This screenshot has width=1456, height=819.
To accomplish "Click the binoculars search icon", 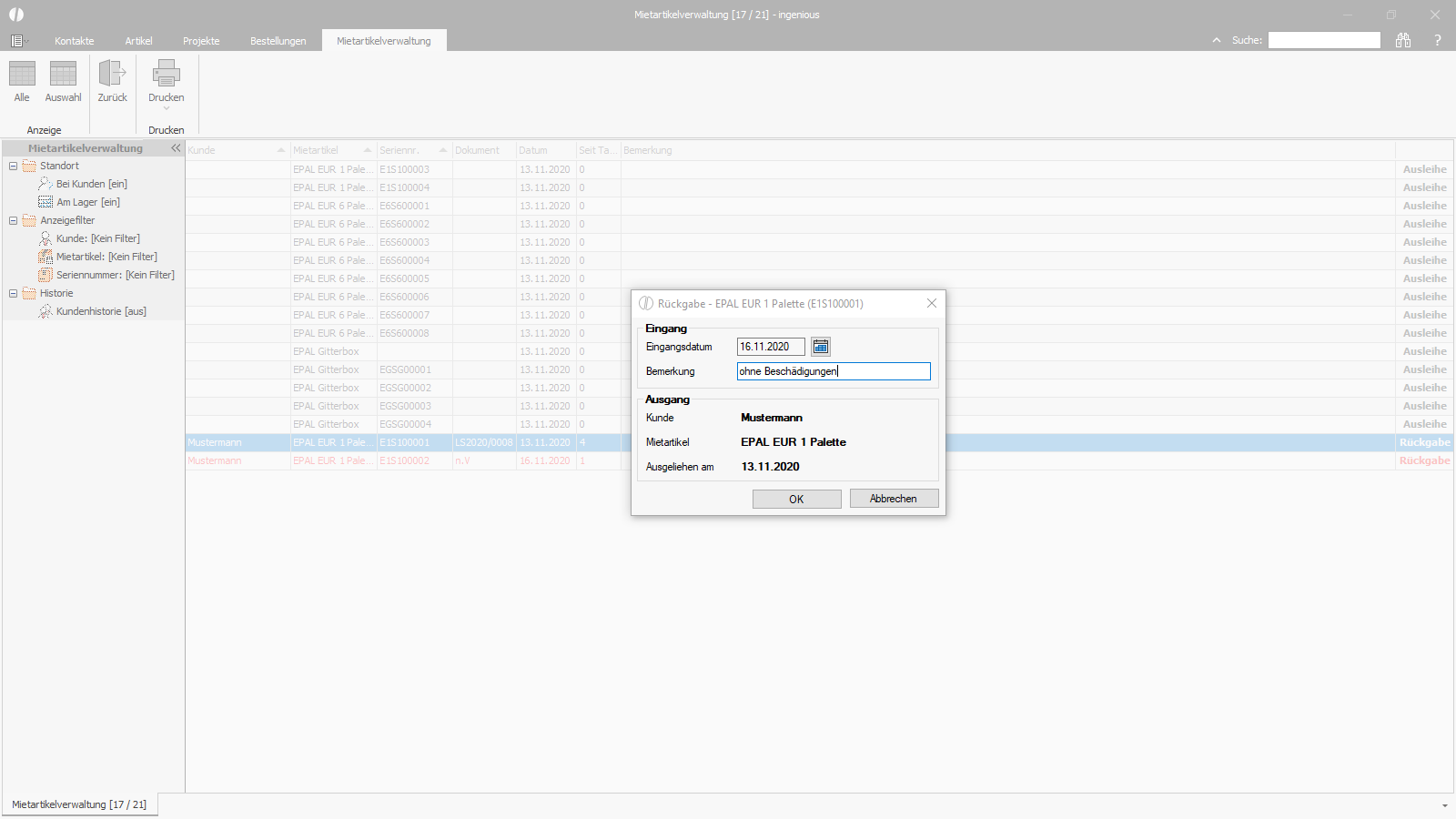I will point(1403,40).
